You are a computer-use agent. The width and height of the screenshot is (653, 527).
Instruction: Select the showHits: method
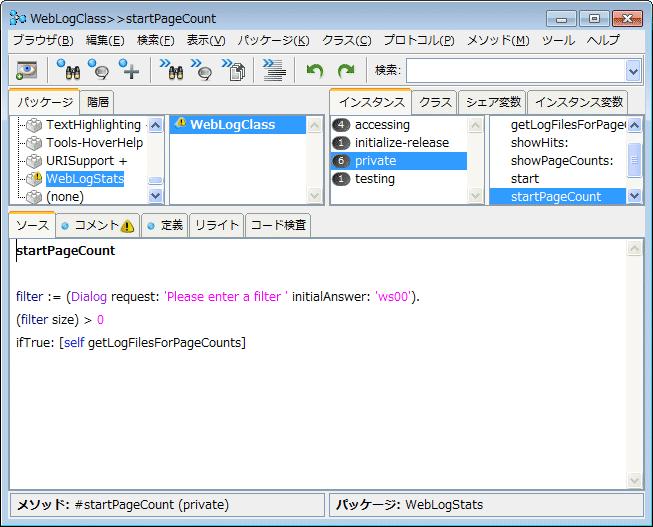(538, 143)
